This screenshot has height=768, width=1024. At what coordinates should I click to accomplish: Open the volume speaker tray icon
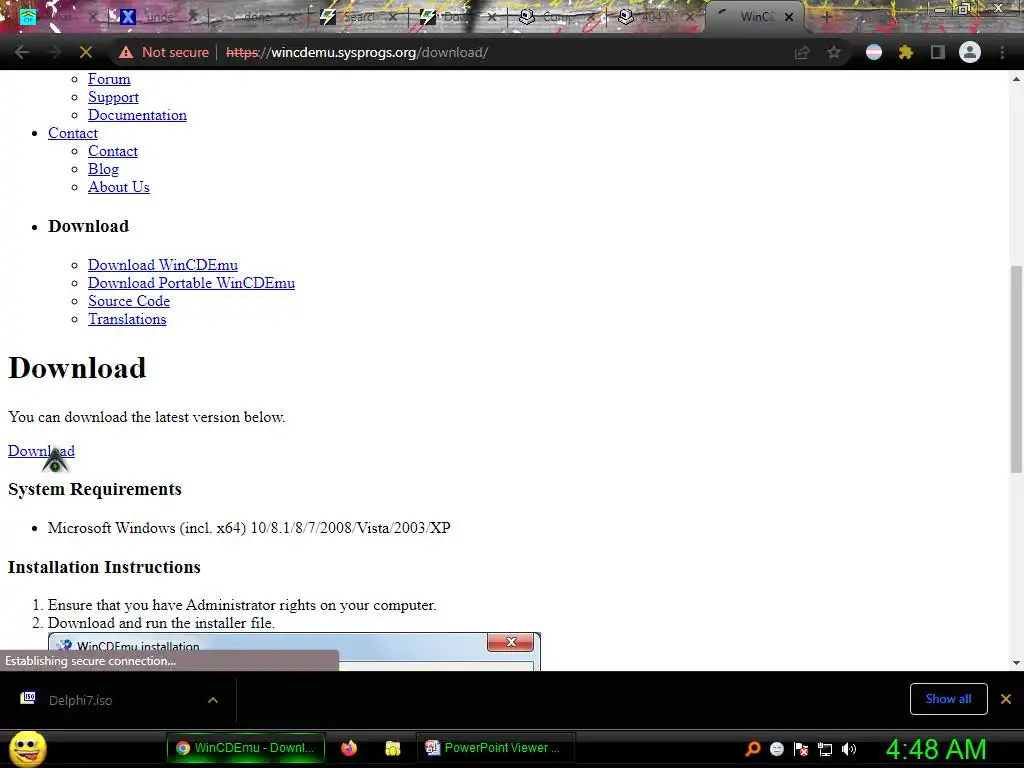849,748
